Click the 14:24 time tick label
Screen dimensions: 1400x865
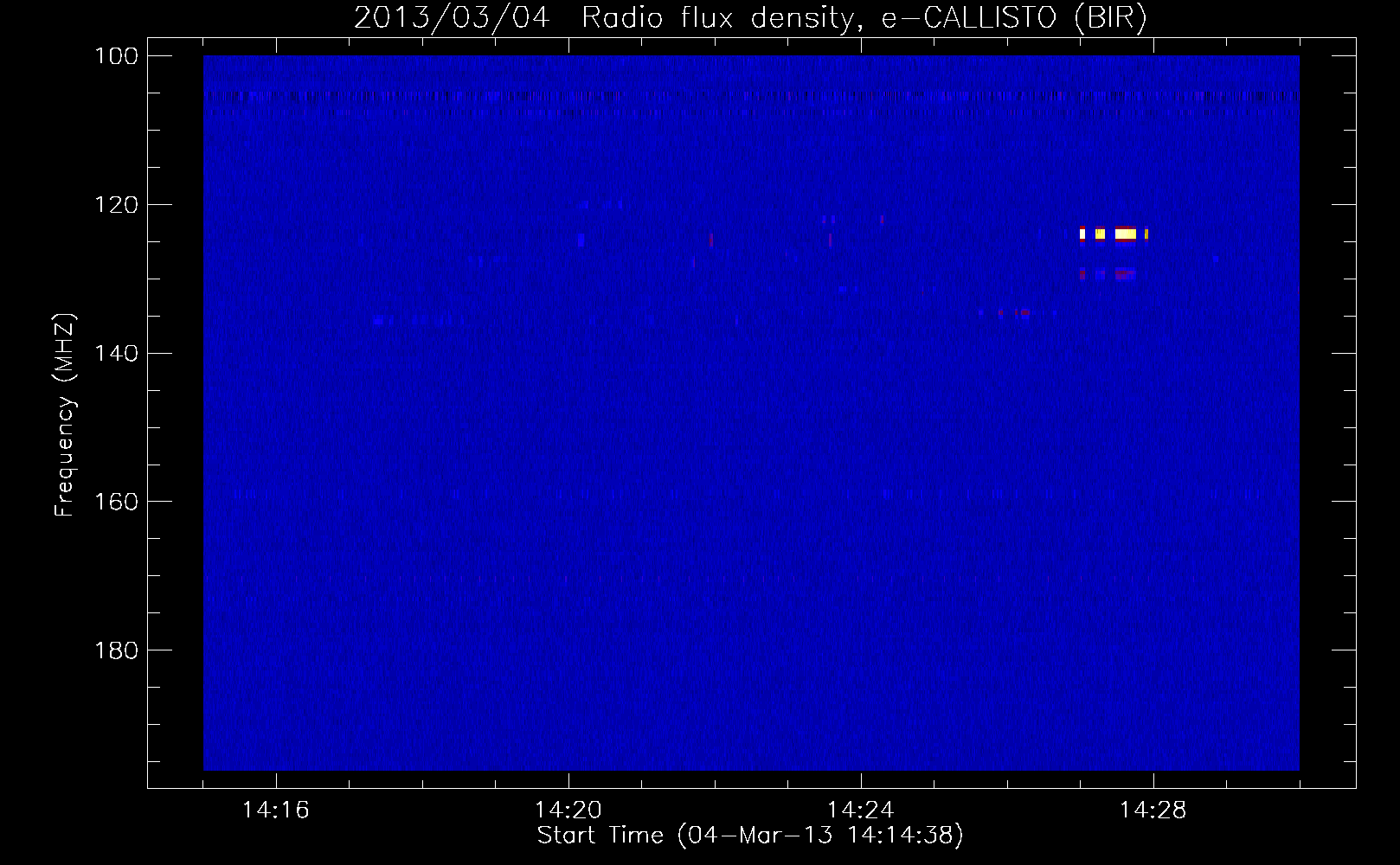pos(861,811)
